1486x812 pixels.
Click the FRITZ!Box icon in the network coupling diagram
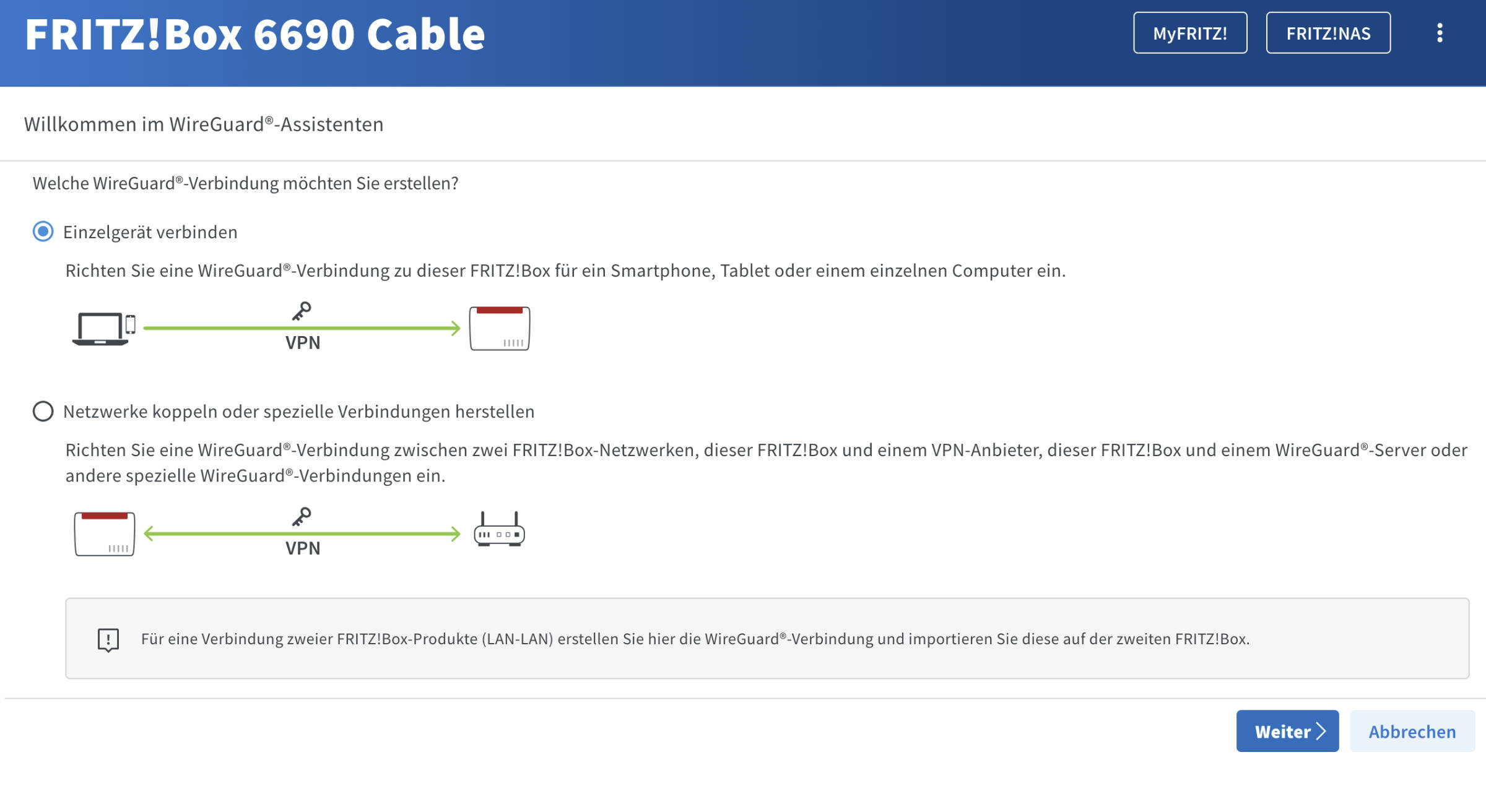click(x=104, y=533)
